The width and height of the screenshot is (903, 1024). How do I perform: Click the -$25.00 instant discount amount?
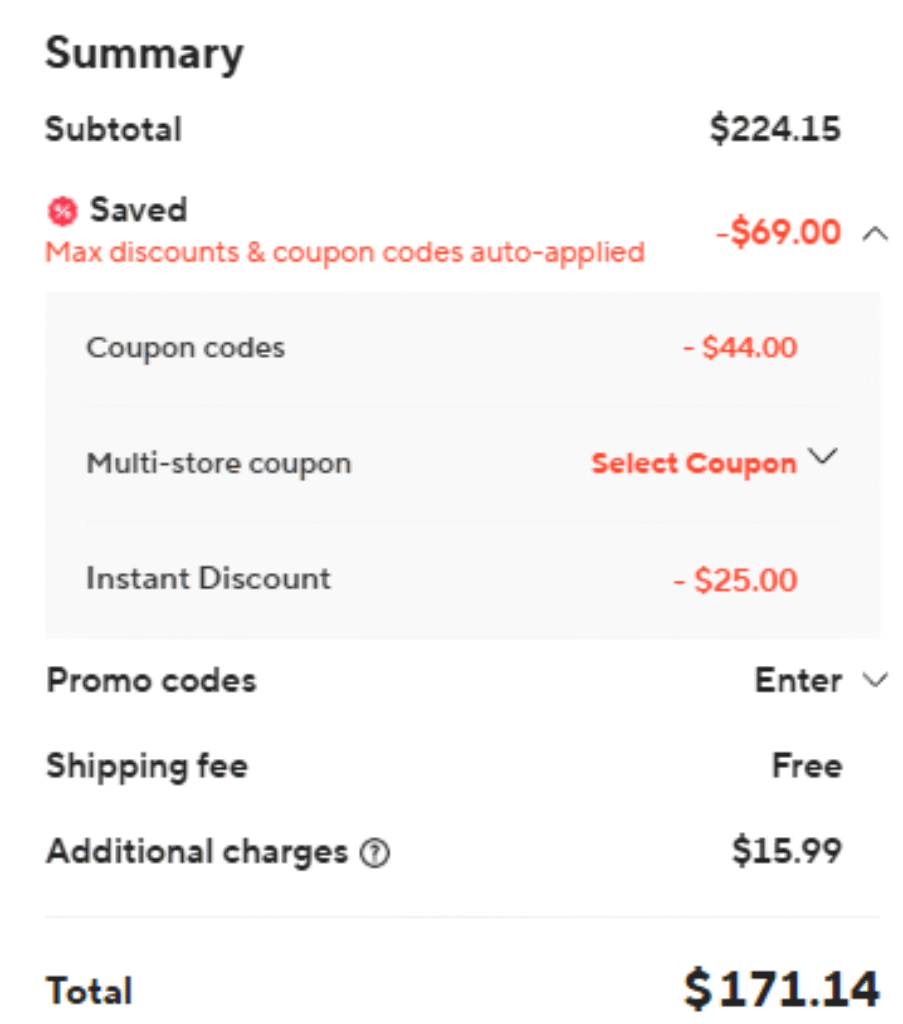click(735, 580)
